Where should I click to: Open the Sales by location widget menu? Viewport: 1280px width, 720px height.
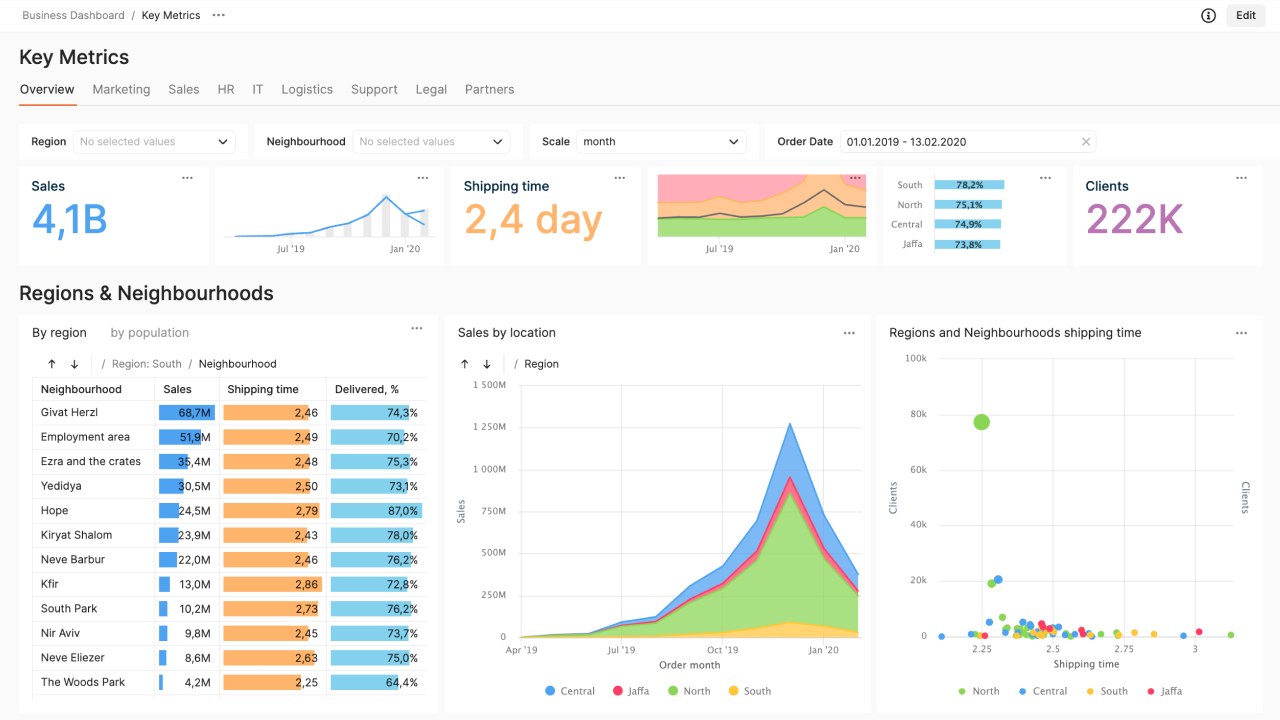[x=849, y=333]
